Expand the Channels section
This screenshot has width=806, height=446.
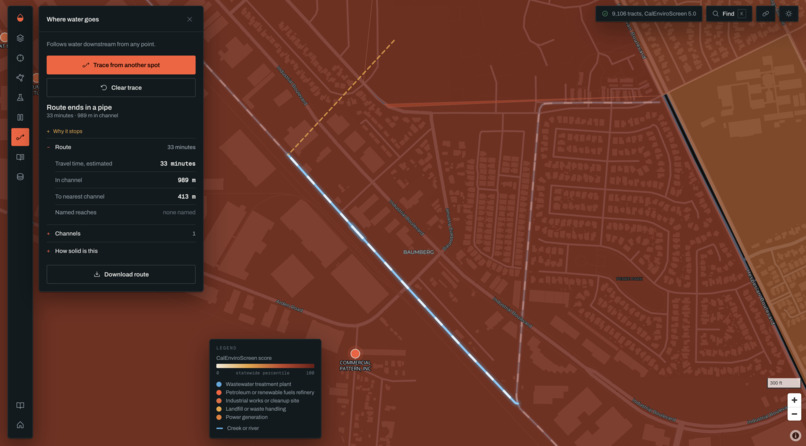click(x=121, y=233)
